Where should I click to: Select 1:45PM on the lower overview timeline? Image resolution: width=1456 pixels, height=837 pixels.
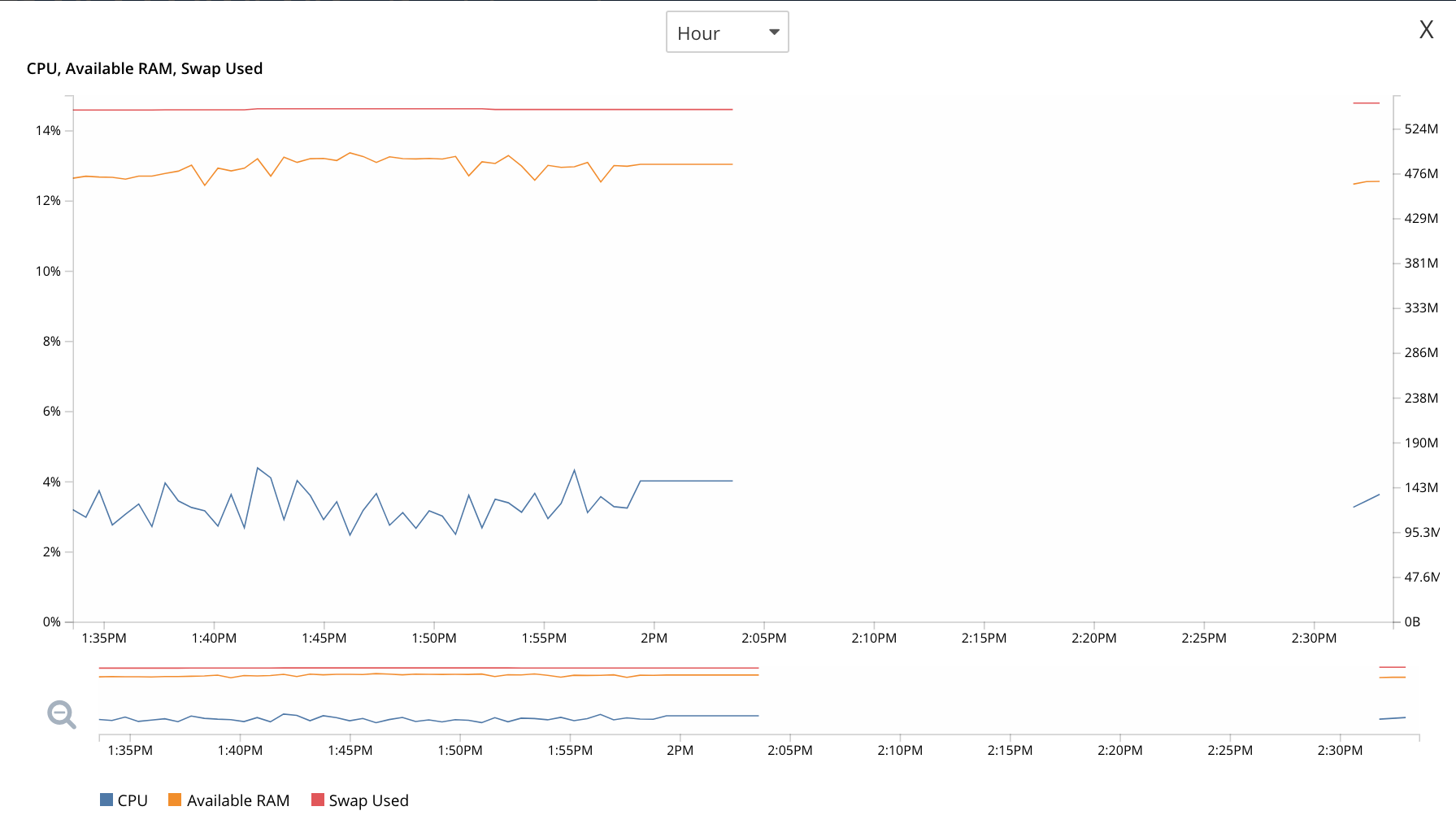point(350,750)
